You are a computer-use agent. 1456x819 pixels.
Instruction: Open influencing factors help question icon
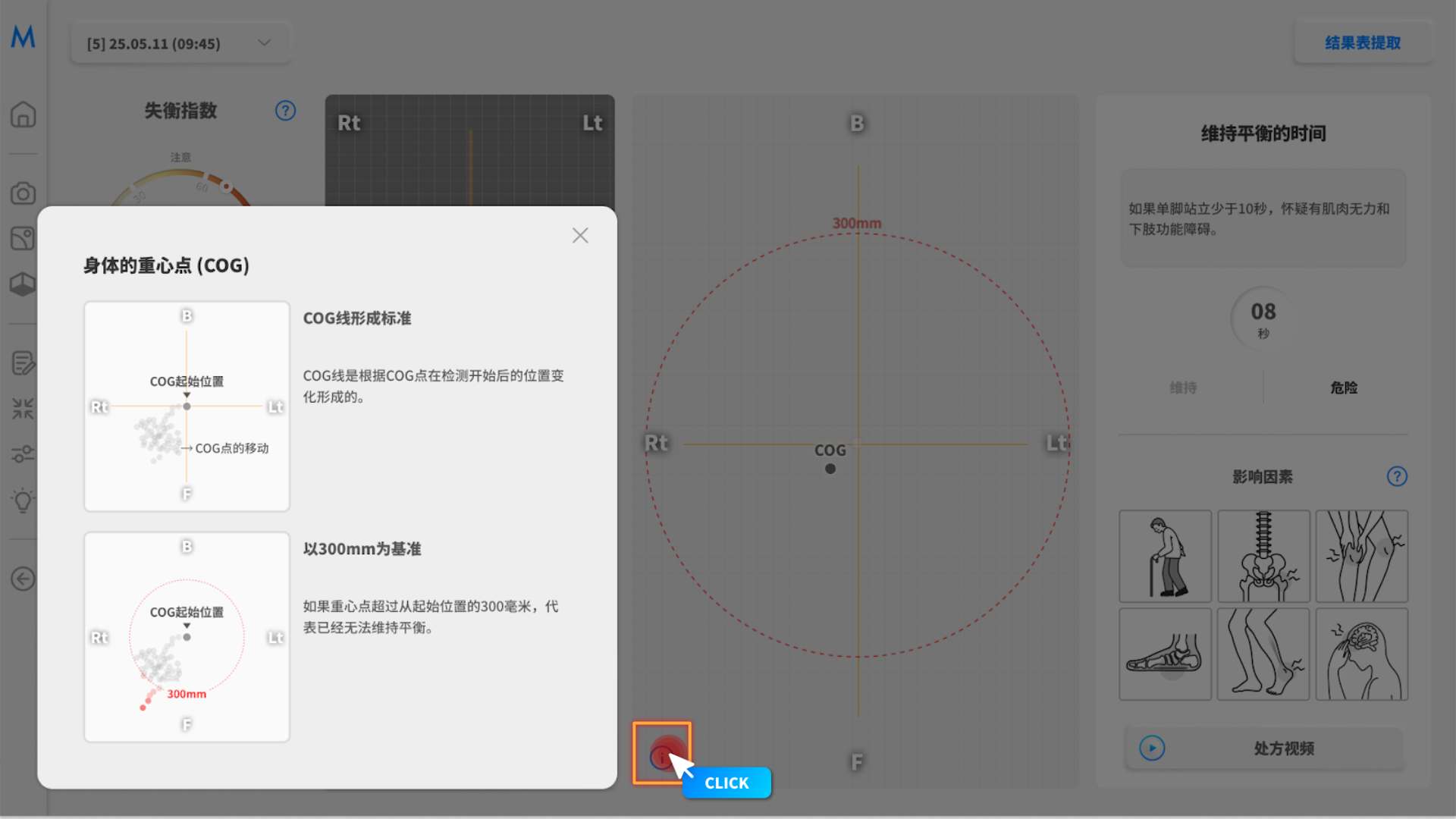1396,476
